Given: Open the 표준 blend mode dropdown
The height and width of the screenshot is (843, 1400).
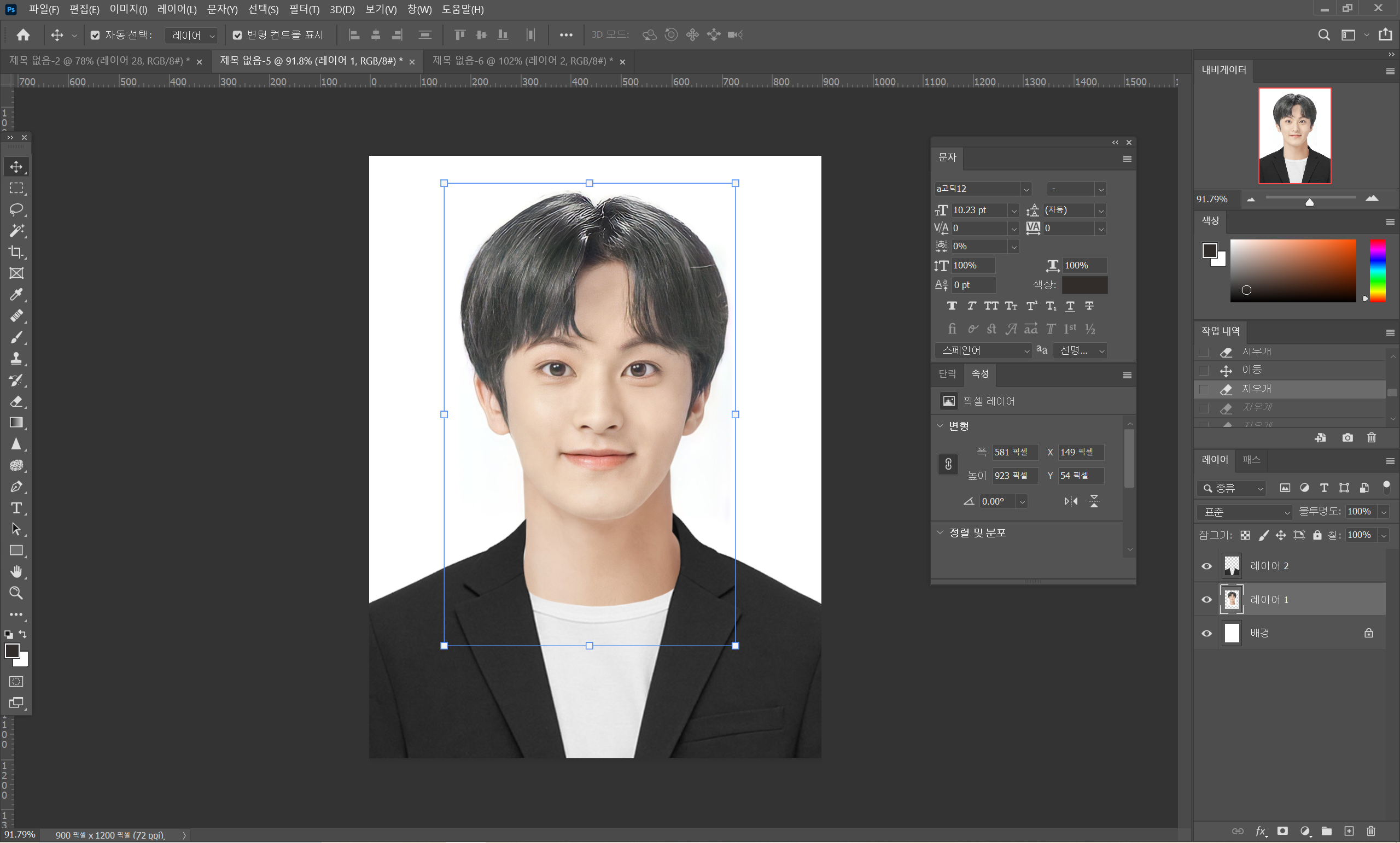Looking at the screenshot, I should [x=1244, y=512].
